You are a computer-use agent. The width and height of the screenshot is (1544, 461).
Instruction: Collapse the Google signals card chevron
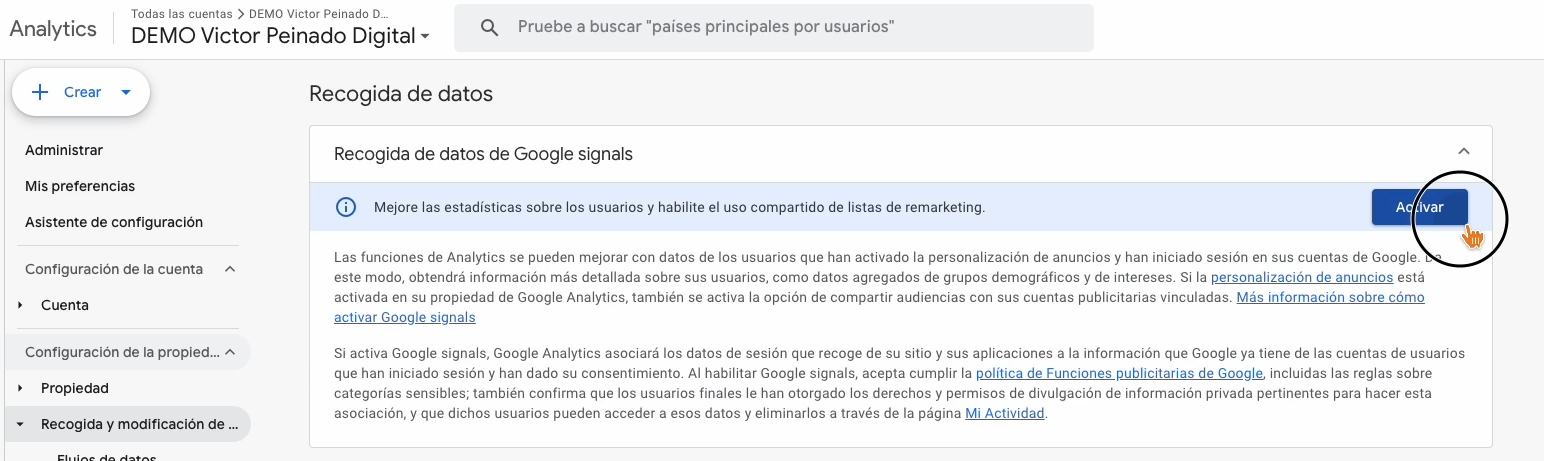pos(1463,152)
